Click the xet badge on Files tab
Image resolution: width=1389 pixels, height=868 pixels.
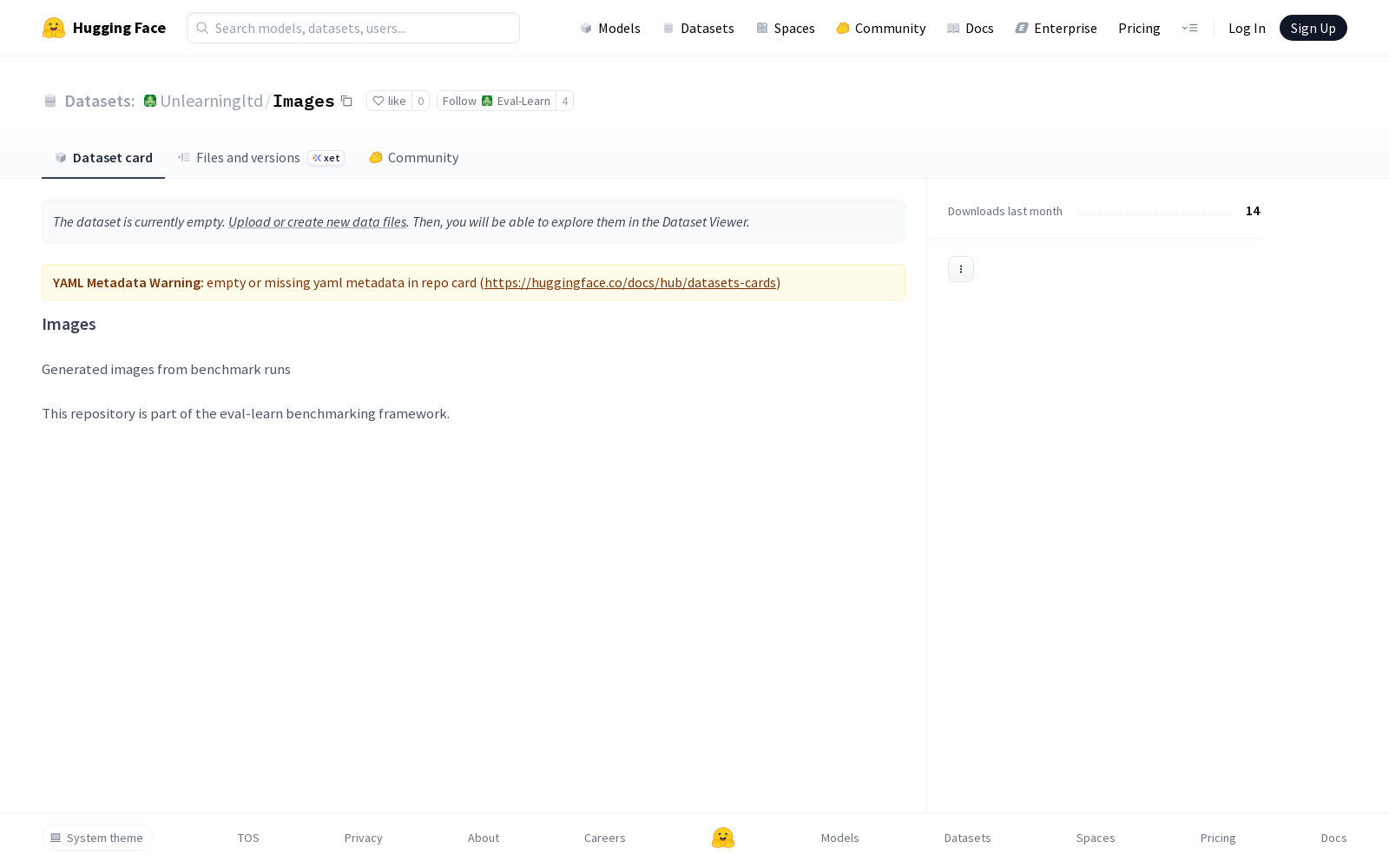pyautogui.click(x=326, y=158)
